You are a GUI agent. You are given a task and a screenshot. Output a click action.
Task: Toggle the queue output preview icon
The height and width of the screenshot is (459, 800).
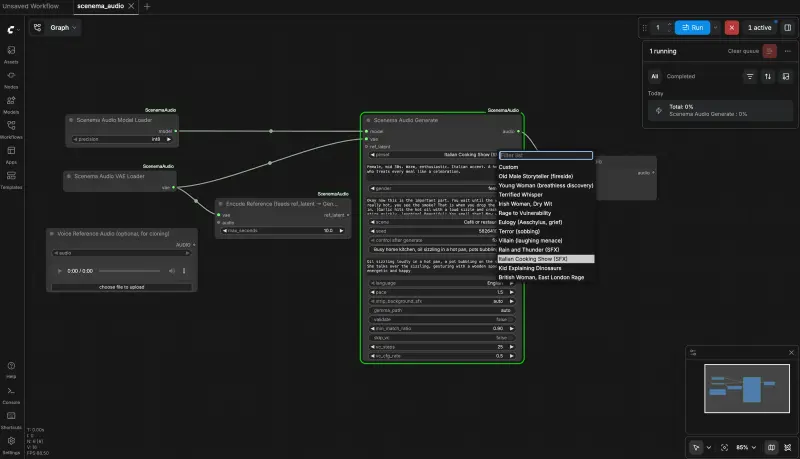click(786, 76)
